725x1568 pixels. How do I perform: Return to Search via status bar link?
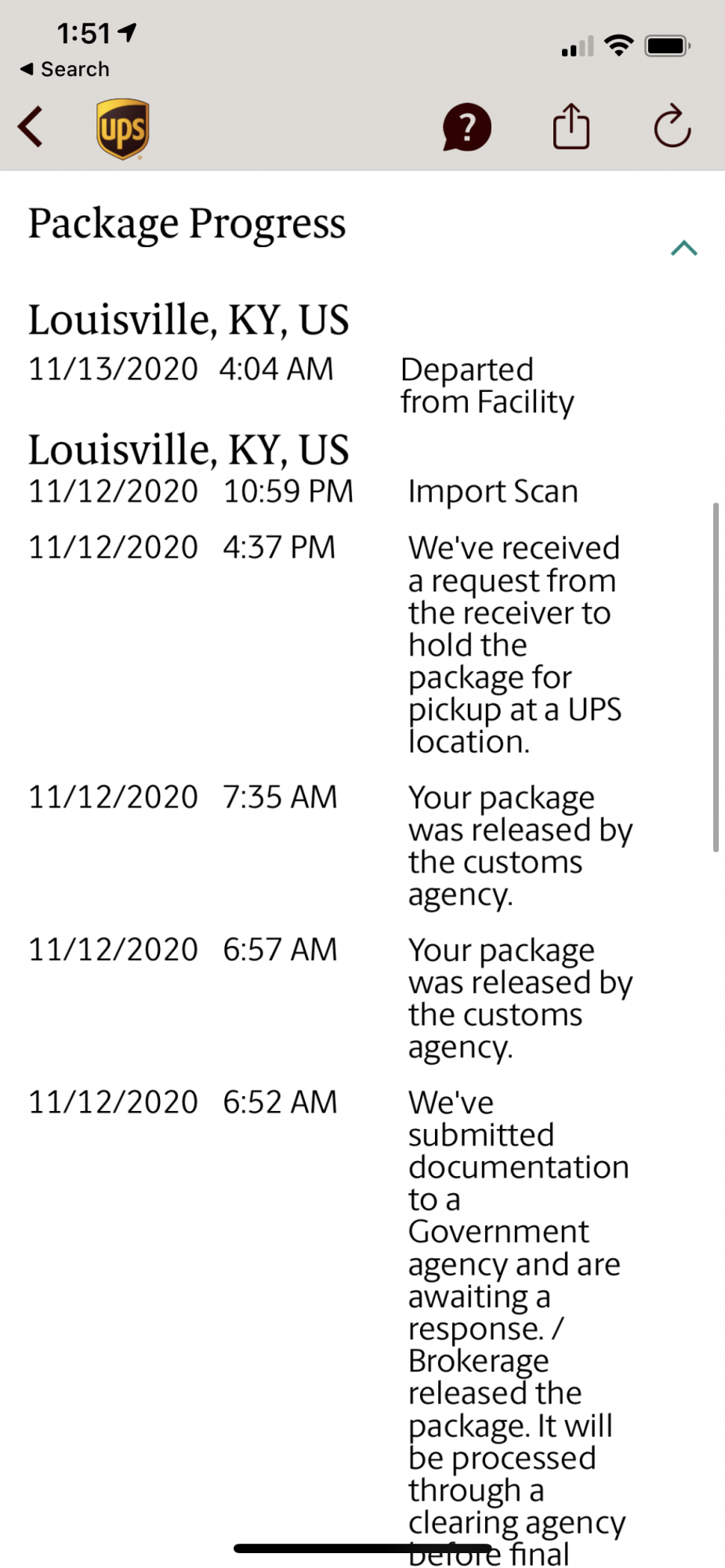(x=65, y=69)
